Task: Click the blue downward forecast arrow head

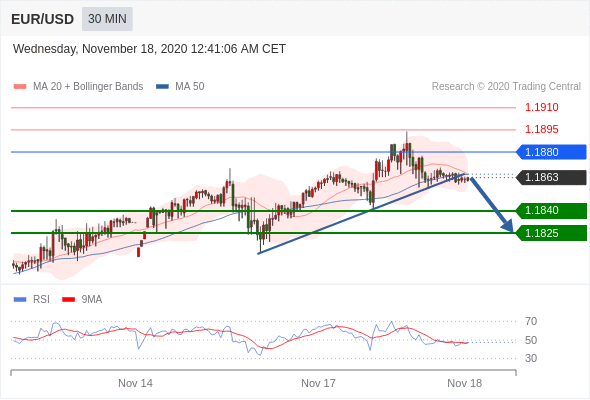Action: pyautogui.click(x=508, y=226)
